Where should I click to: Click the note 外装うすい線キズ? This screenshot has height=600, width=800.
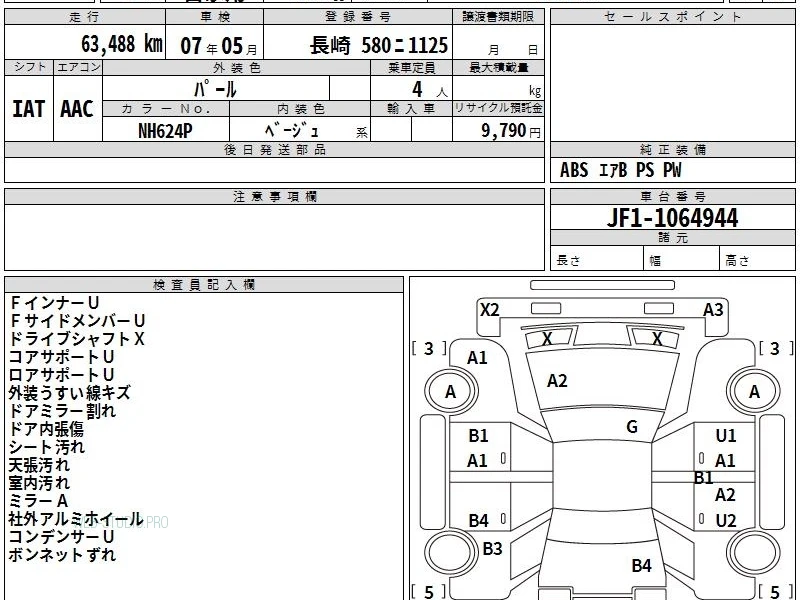pyautogui.click(x=69, y=393)
